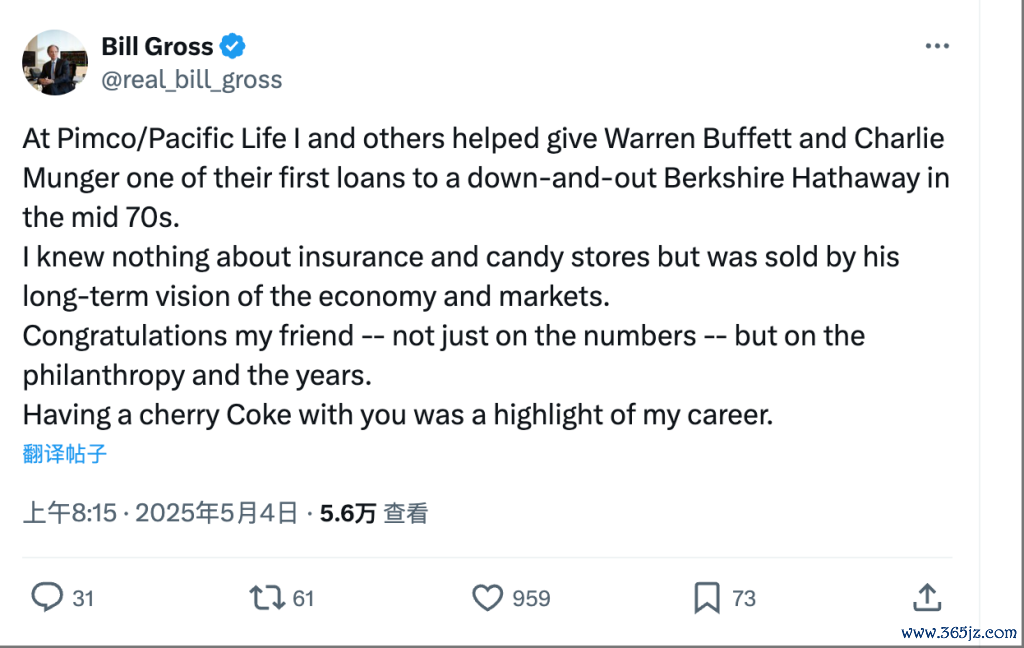Click the Bill Gross display name
1024x648 pixels.
[x=157, y=46]
